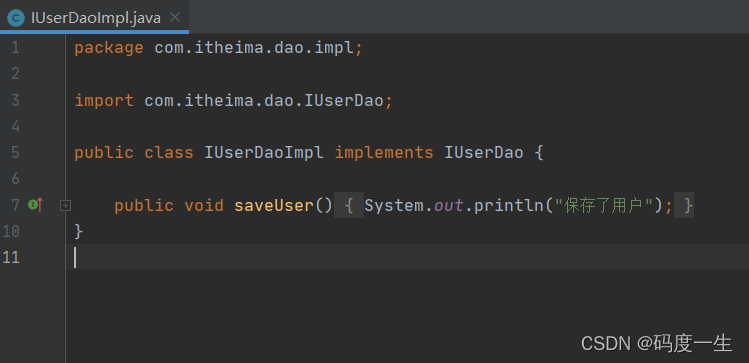Click the folded closing brace of saveUser
Viewport: 749px width, 363px height.
pyautogui.click(x=684, y=205)
